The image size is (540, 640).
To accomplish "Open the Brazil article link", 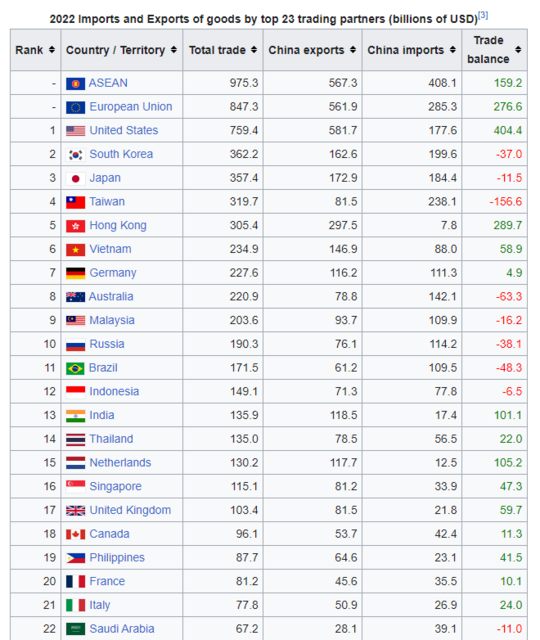I will point(103,367).
